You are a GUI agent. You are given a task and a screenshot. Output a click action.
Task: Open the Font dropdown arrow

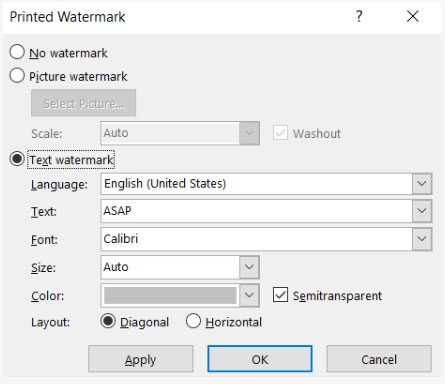[x=422, y=239]
